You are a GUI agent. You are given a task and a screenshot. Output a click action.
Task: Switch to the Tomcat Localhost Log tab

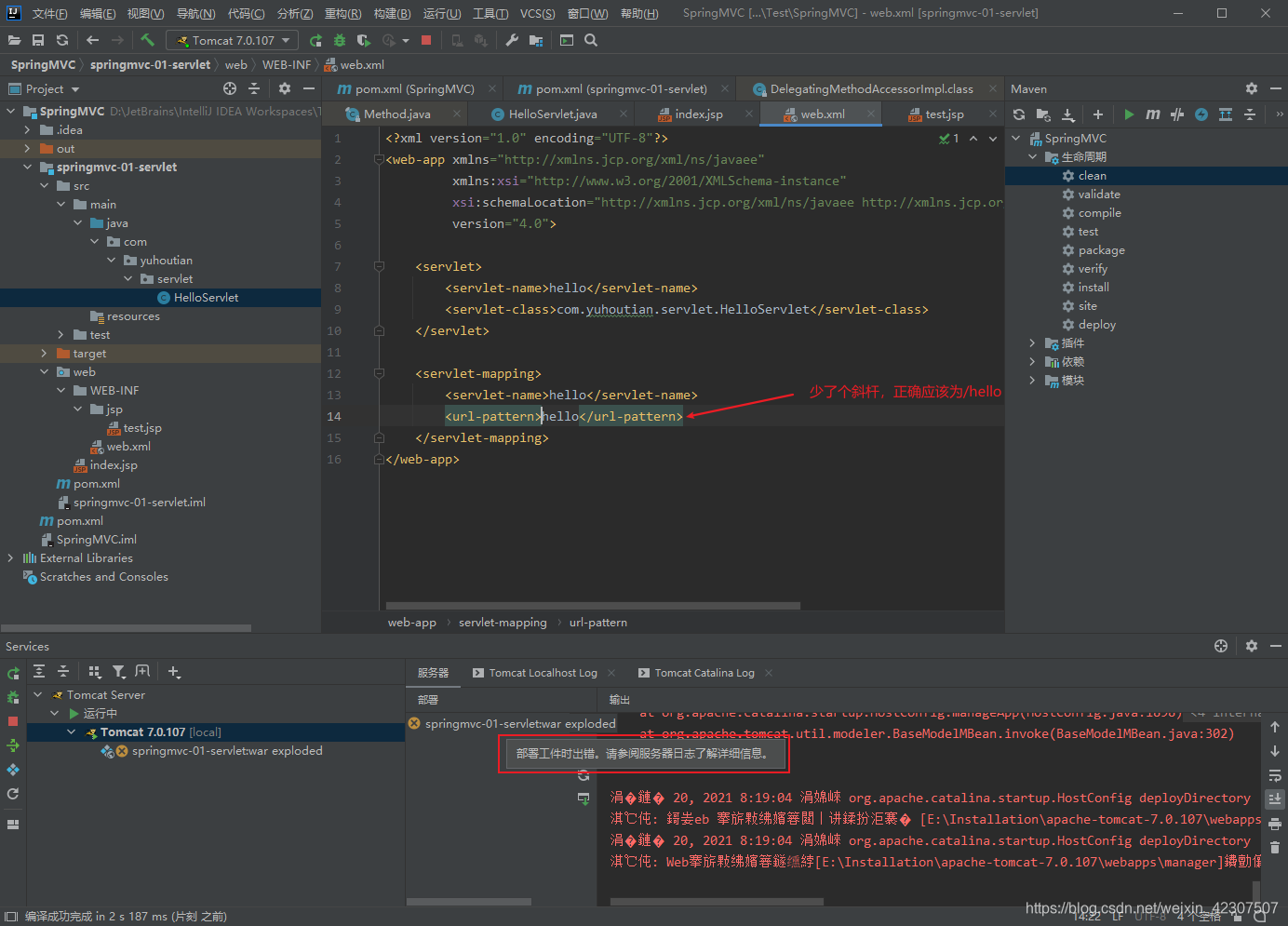coord(543,673)
